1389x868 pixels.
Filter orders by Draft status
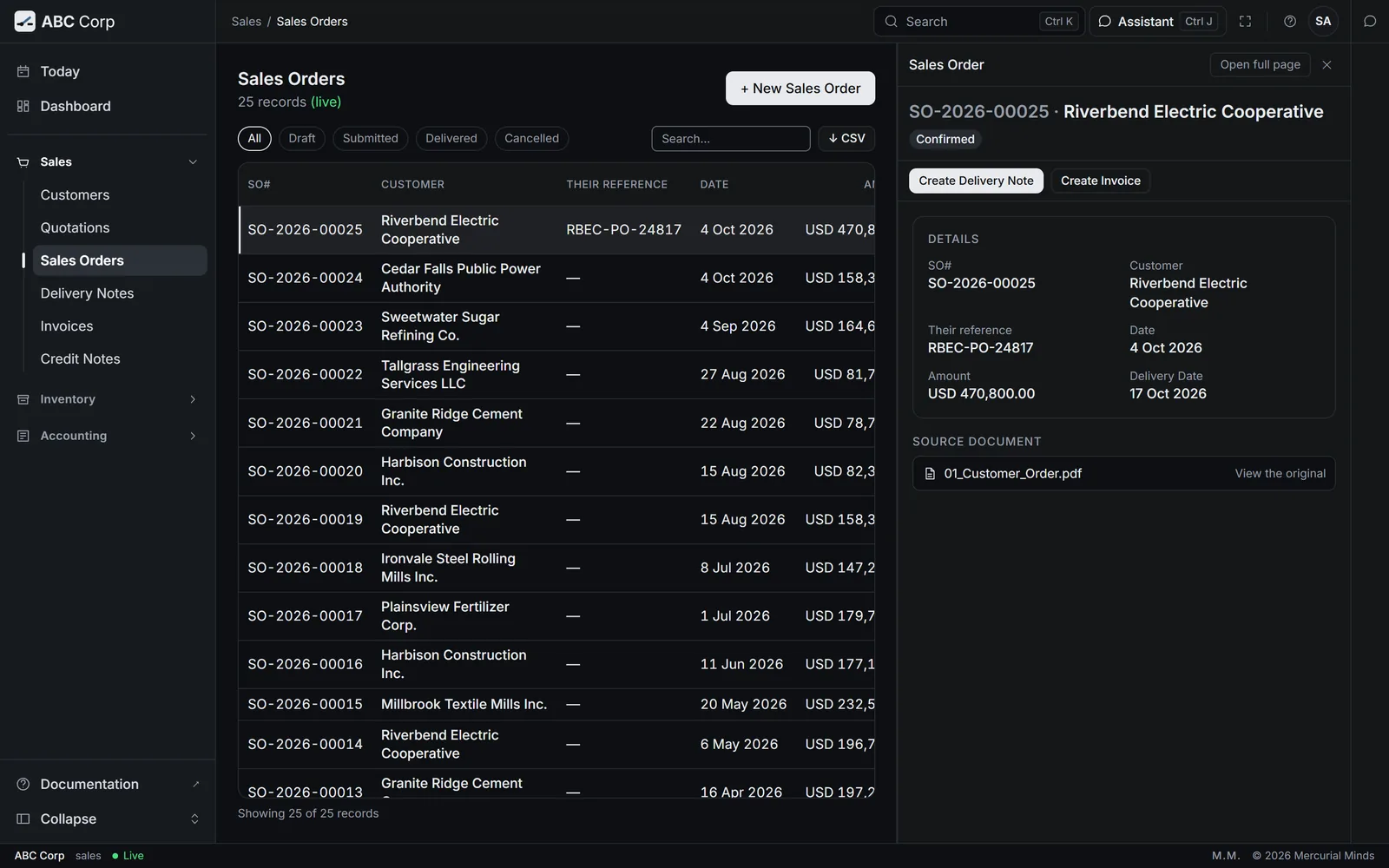pyautogui.click(x=302, y=138)
